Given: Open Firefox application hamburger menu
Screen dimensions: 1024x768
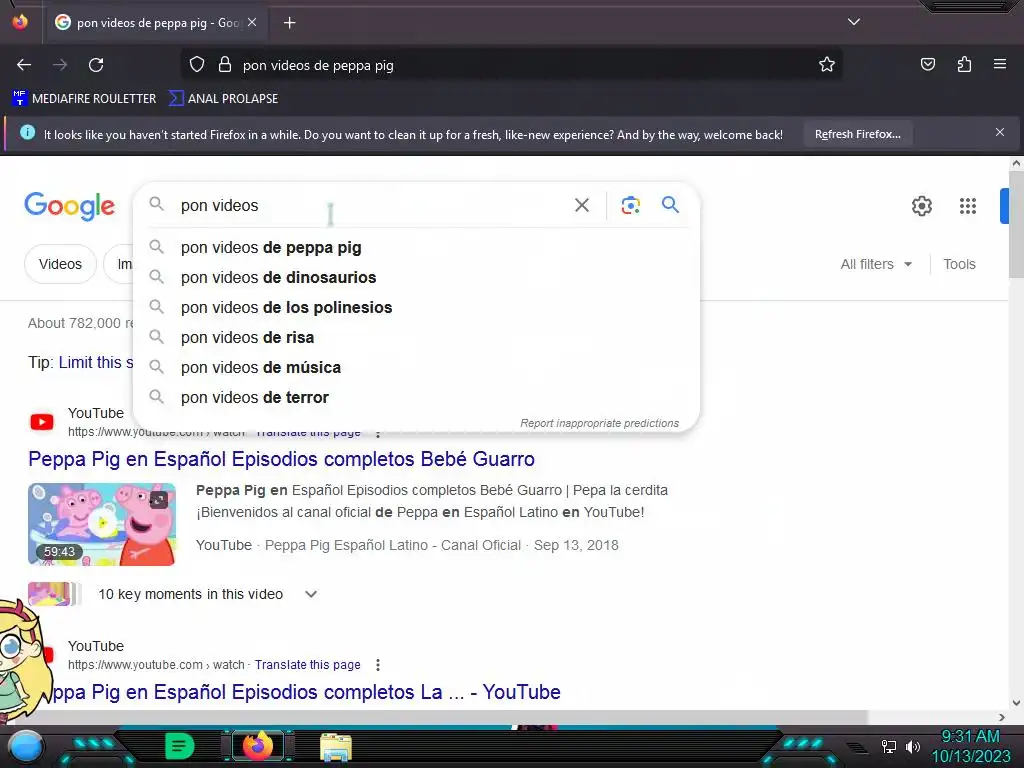Looking at the screenshot, I should pyautogui.click(x=1000, y=64).
